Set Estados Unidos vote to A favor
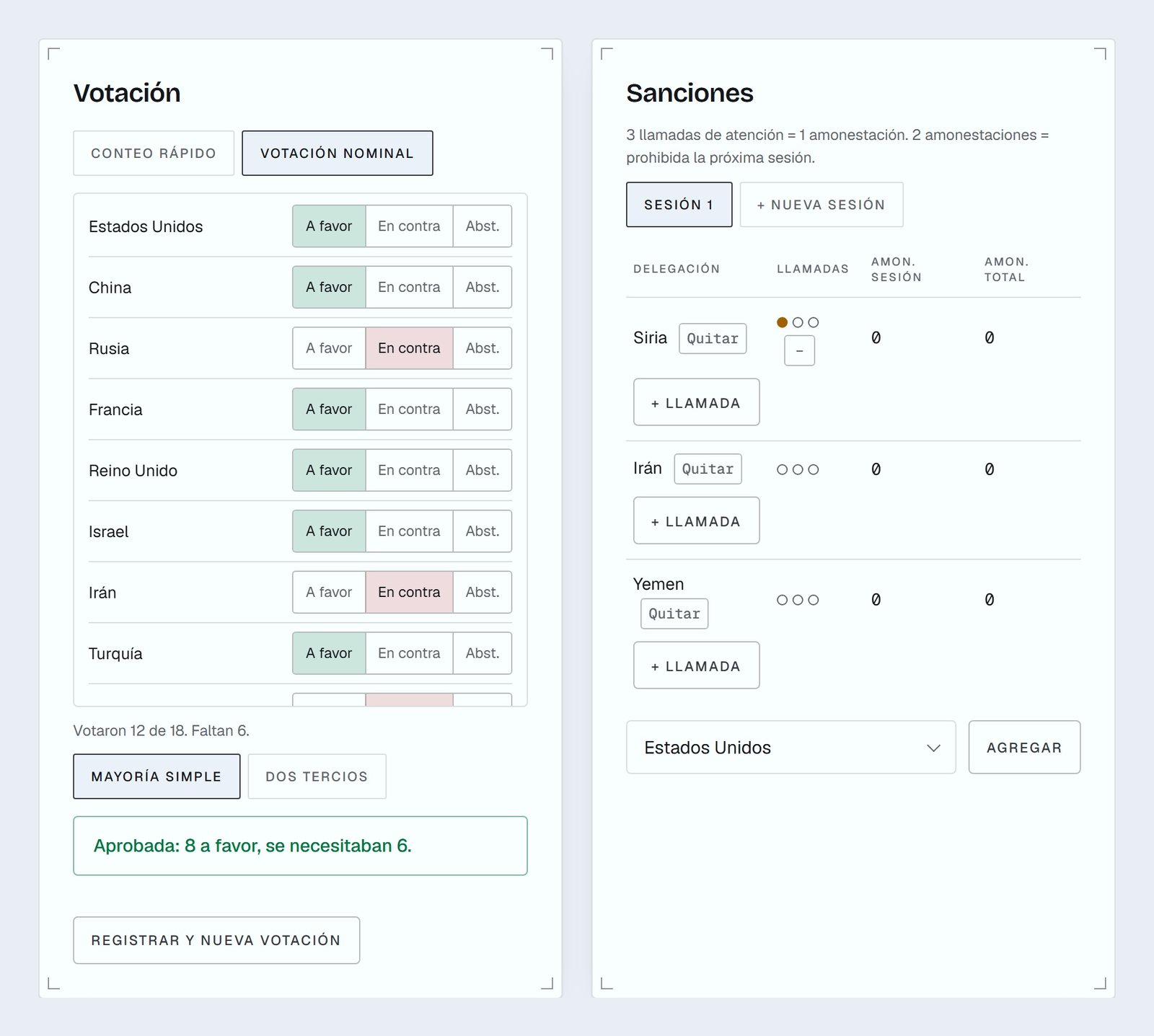This screenshot has width=1154, height=1036. click(329, 226)
